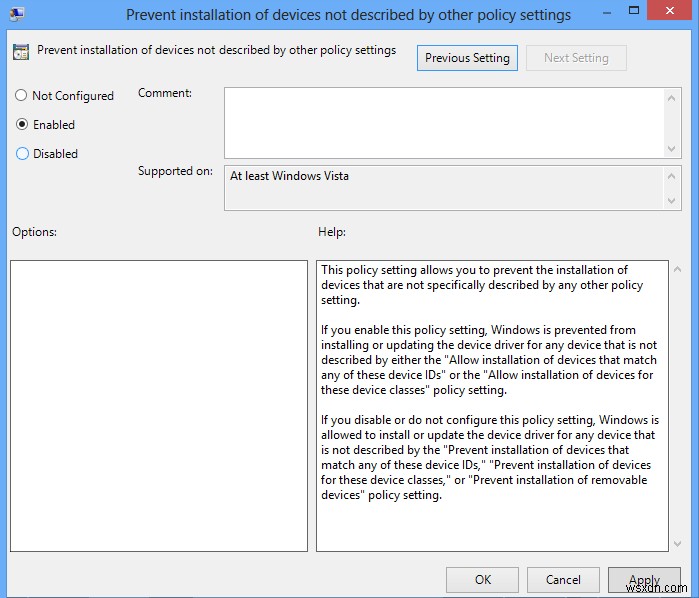This screenshot has height=598, width=699.
Task: Click the 'Help:' label
Action: pos(332,232)
